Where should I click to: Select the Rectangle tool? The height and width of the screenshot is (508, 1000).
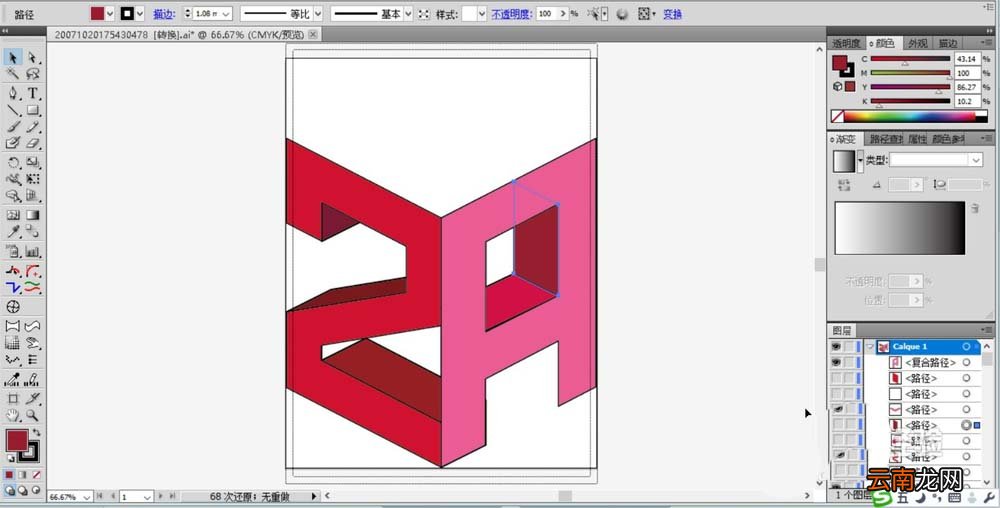pos(33,110)
